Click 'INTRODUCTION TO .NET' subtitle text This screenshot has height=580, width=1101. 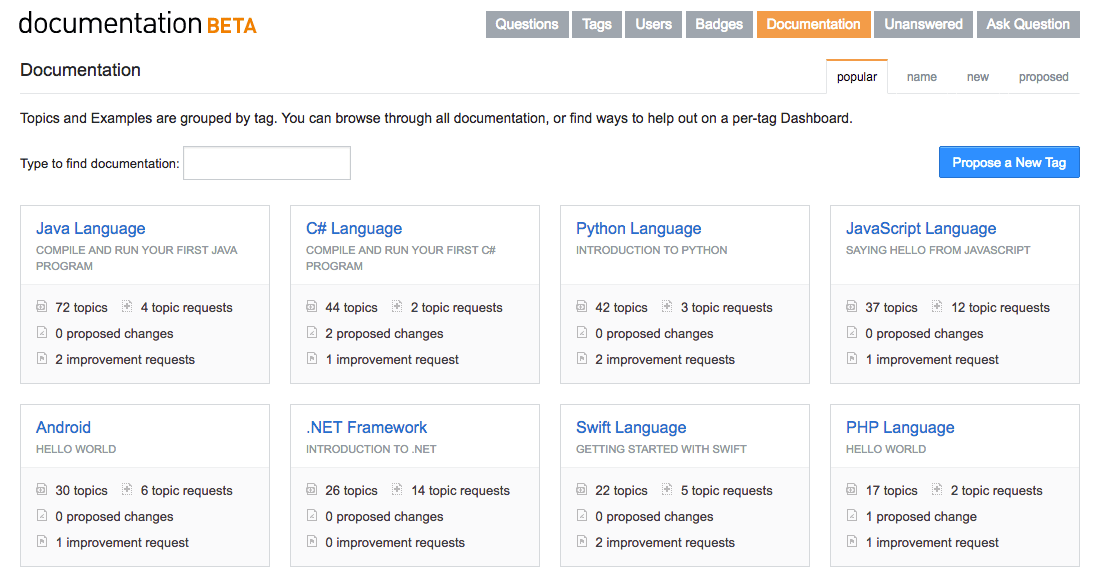[371, 449]
